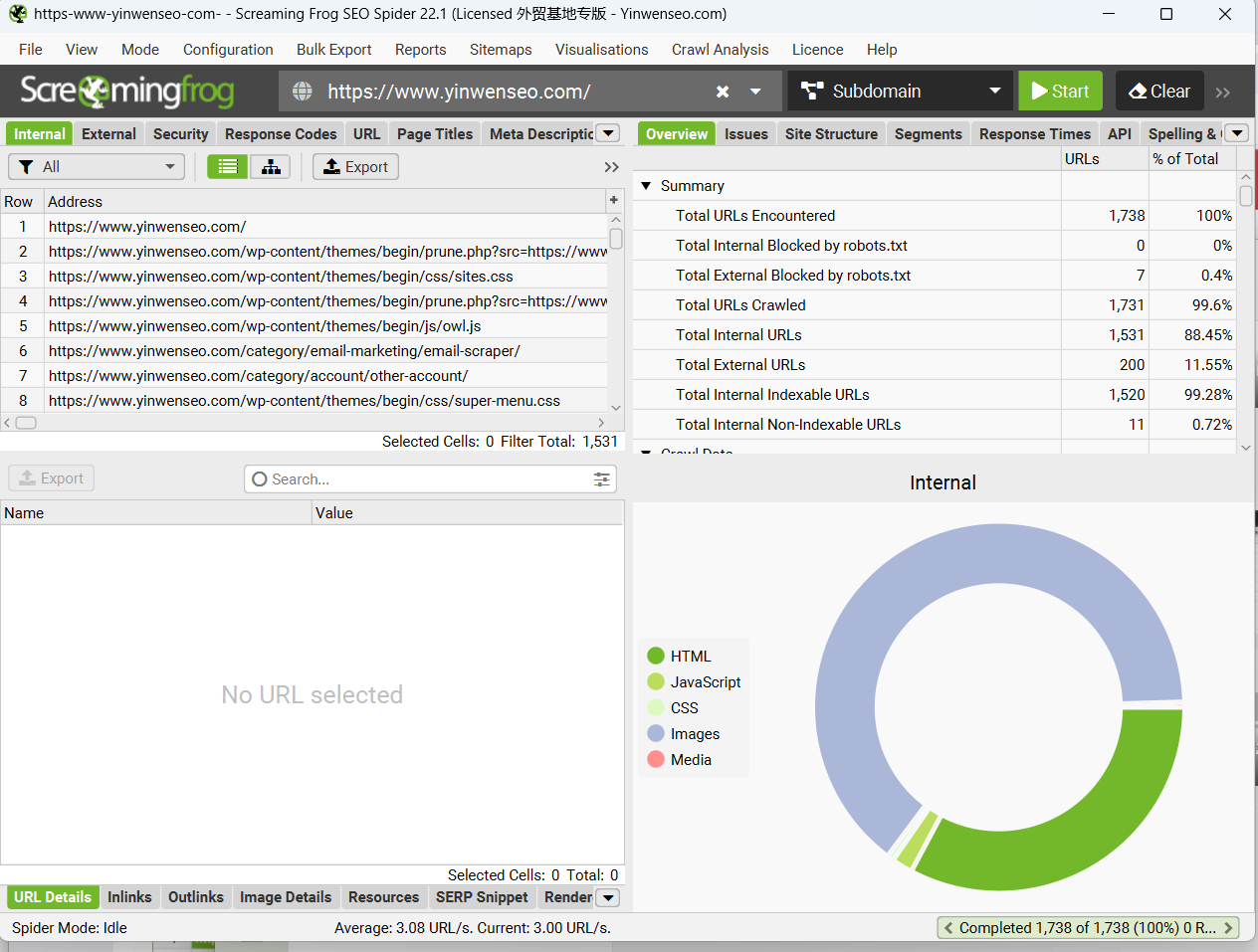The width and height of the screenshot is (1258, 952).
Task: Click the overview pane's vertical scrollbar
Action: (1246, 195)
